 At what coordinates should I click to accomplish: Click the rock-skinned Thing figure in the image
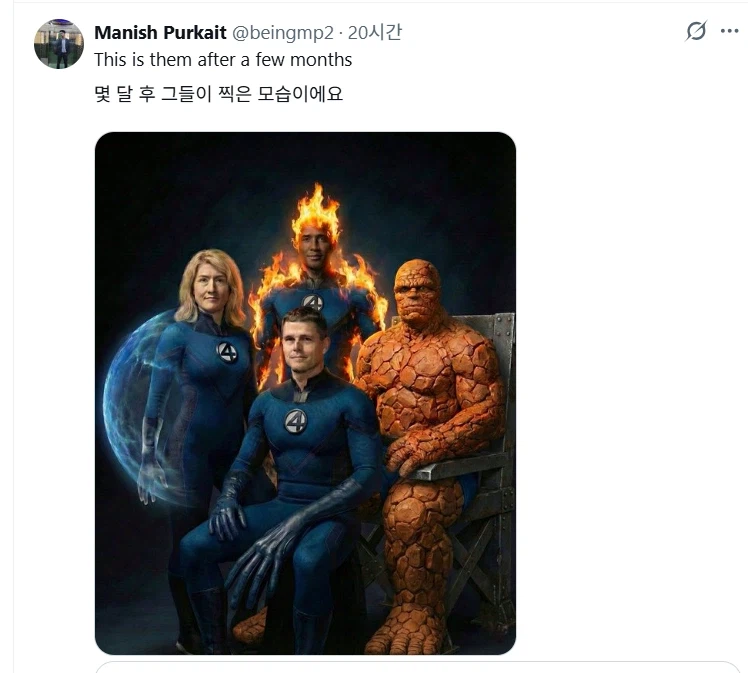click(430, 390)
